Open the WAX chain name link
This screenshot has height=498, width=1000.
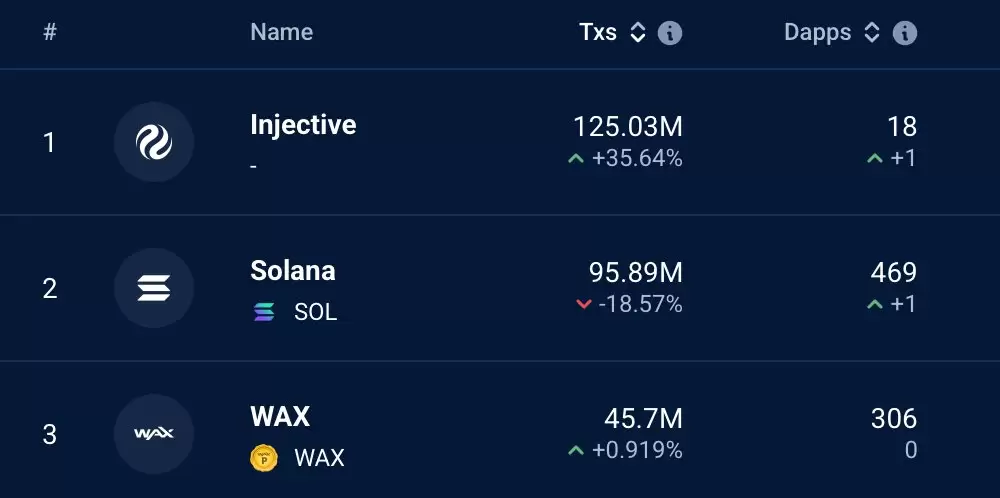(x=280, y=416)
